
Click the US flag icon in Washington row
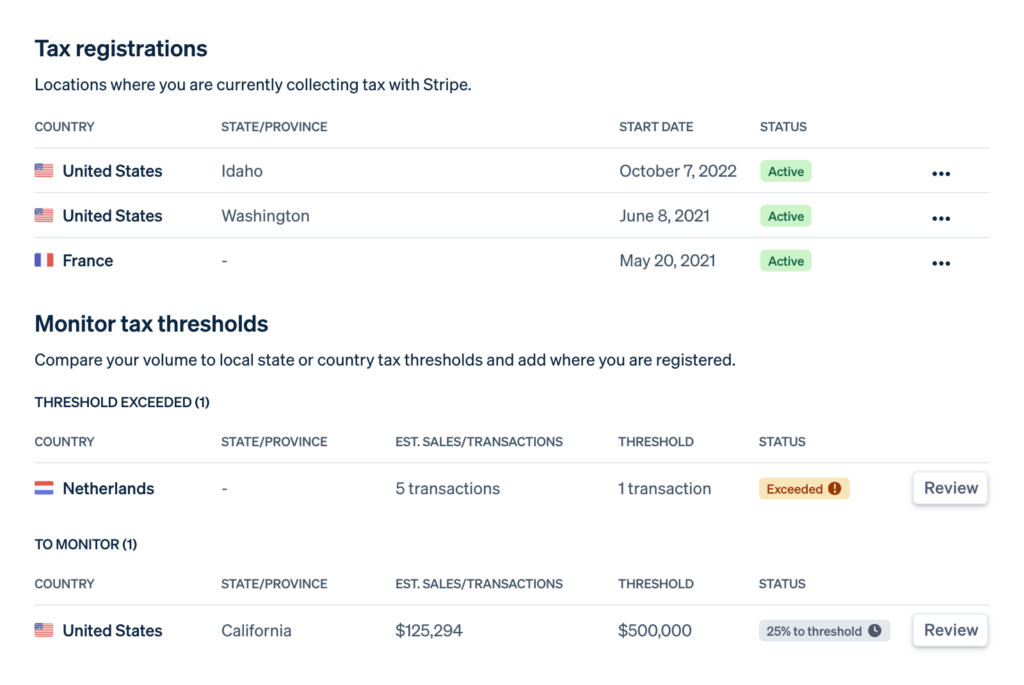tap(43, 215)
